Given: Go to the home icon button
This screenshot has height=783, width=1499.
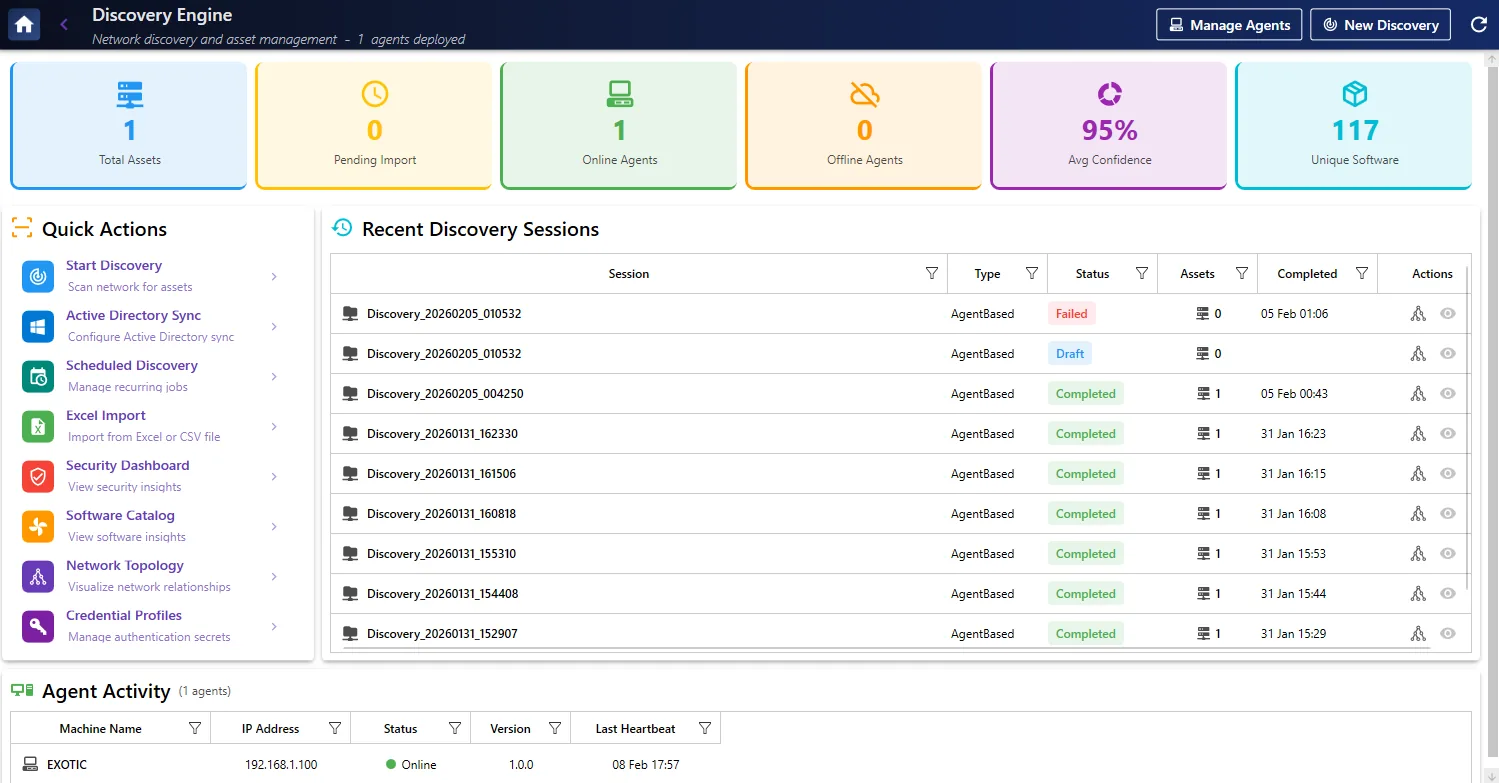Looking at the screenshot, I should pos(24,24).
